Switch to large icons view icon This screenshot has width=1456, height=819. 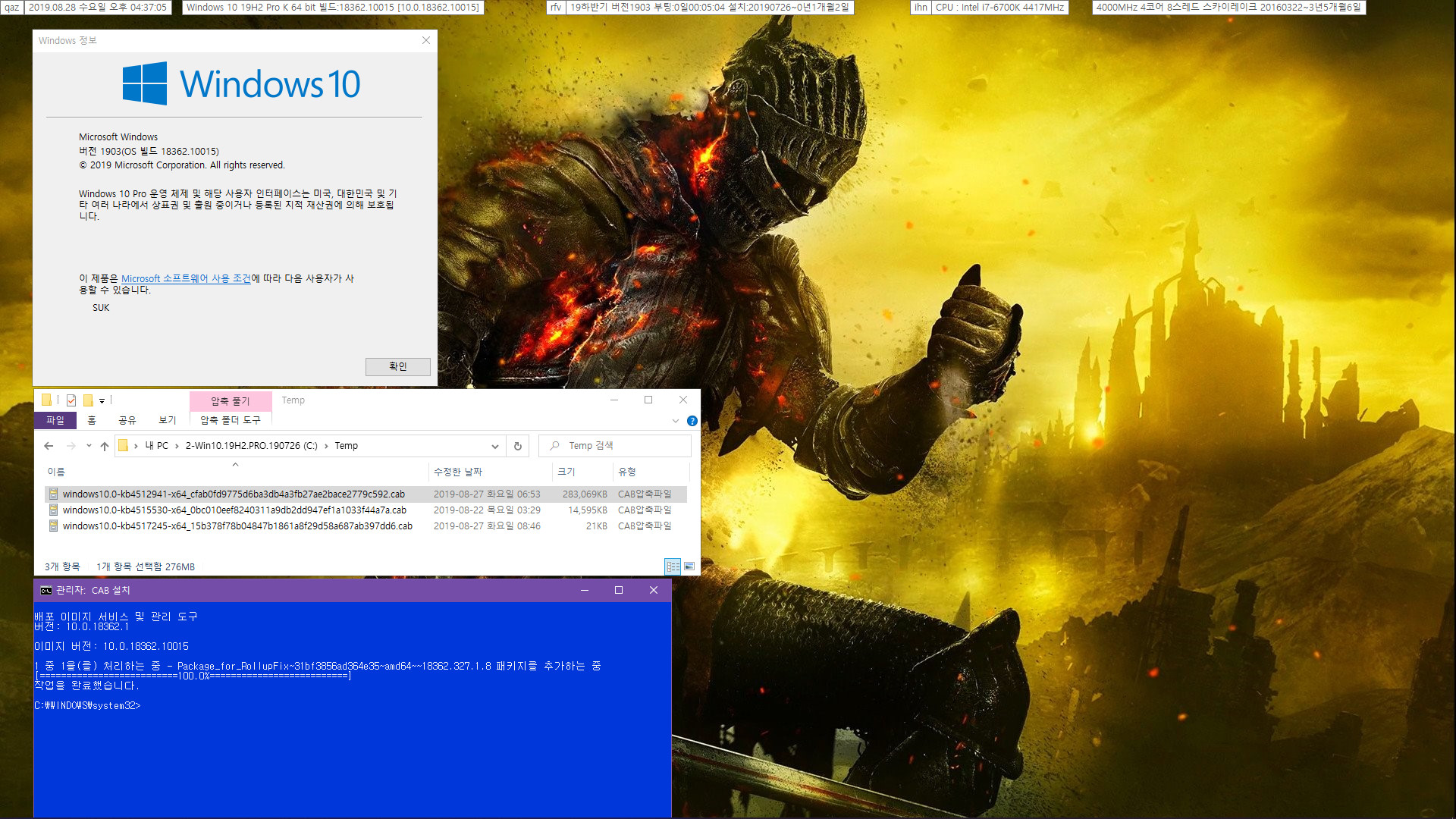click(x=689, y=566)
